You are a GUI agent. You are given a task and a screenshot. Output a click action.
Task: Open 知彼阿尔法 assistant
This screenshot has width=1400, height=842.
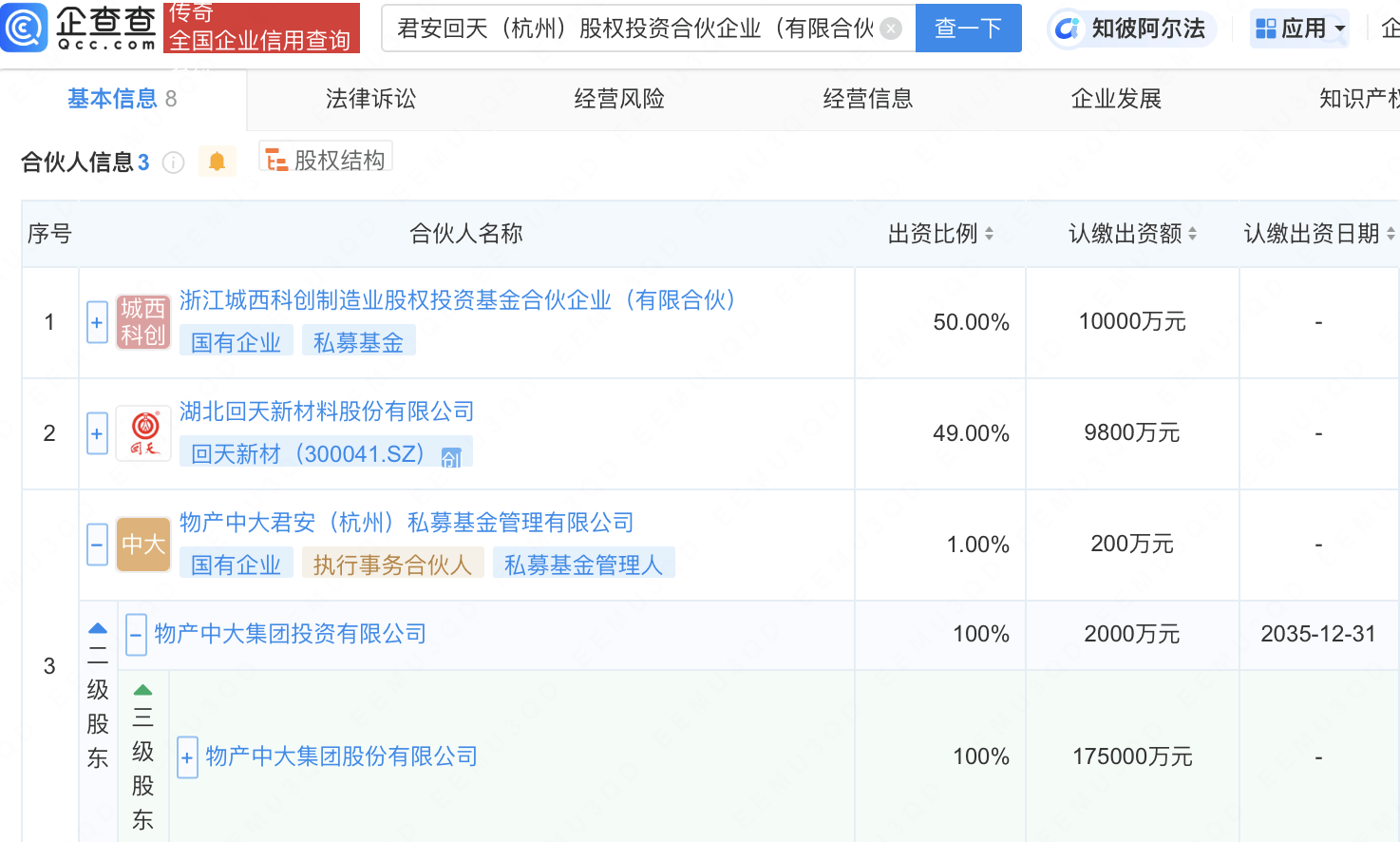(1131, 29)
